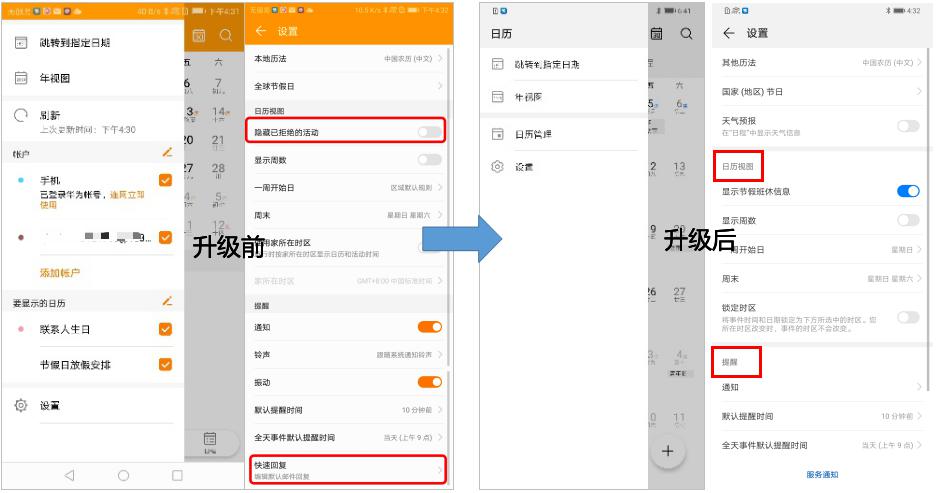This screenshot has height=493, width=938.
Task: Turn off the orange 振动 switch
Action: tap(430, 382)
